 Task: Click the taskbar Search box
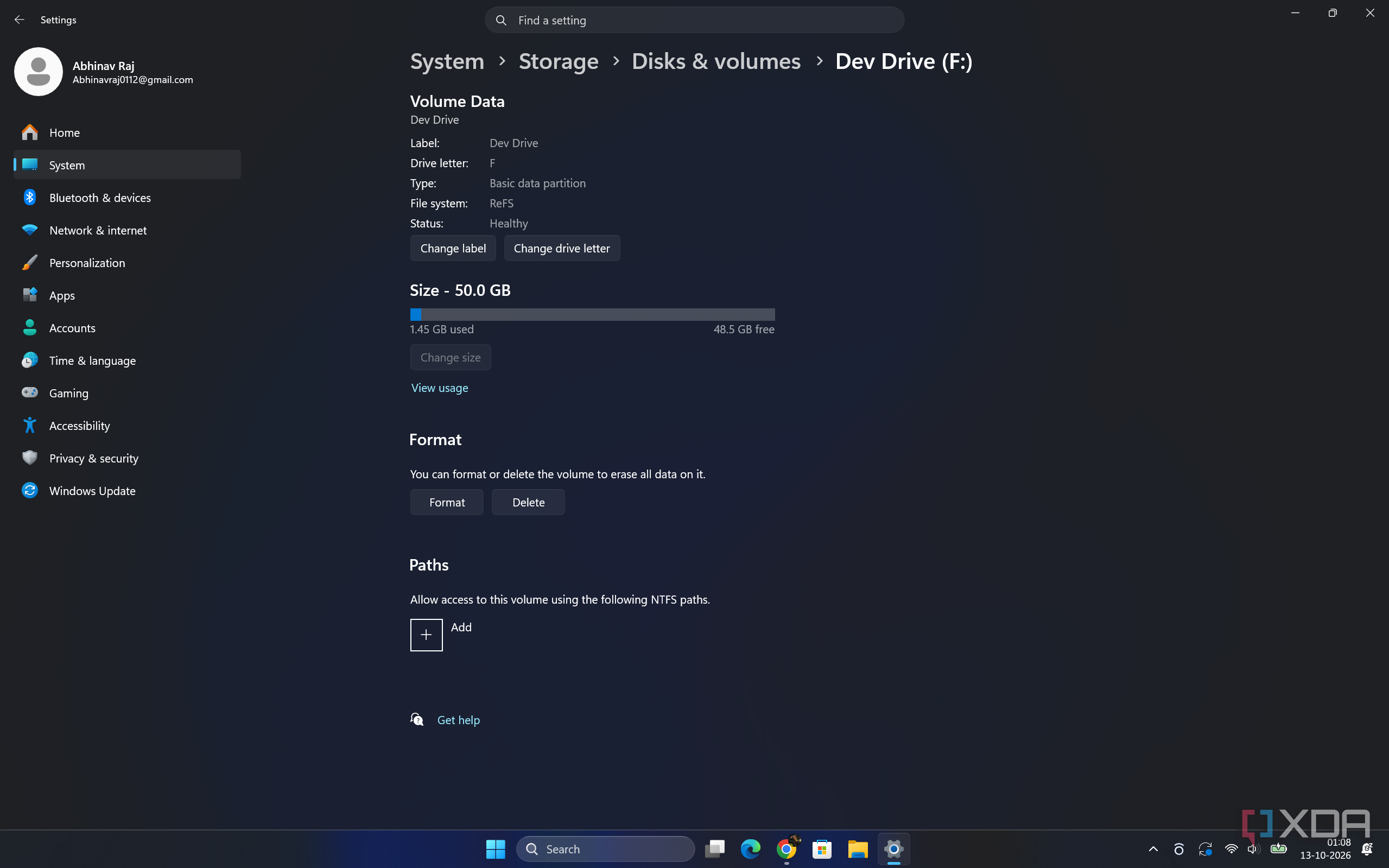pyautogui.click(x=606, y=849)
